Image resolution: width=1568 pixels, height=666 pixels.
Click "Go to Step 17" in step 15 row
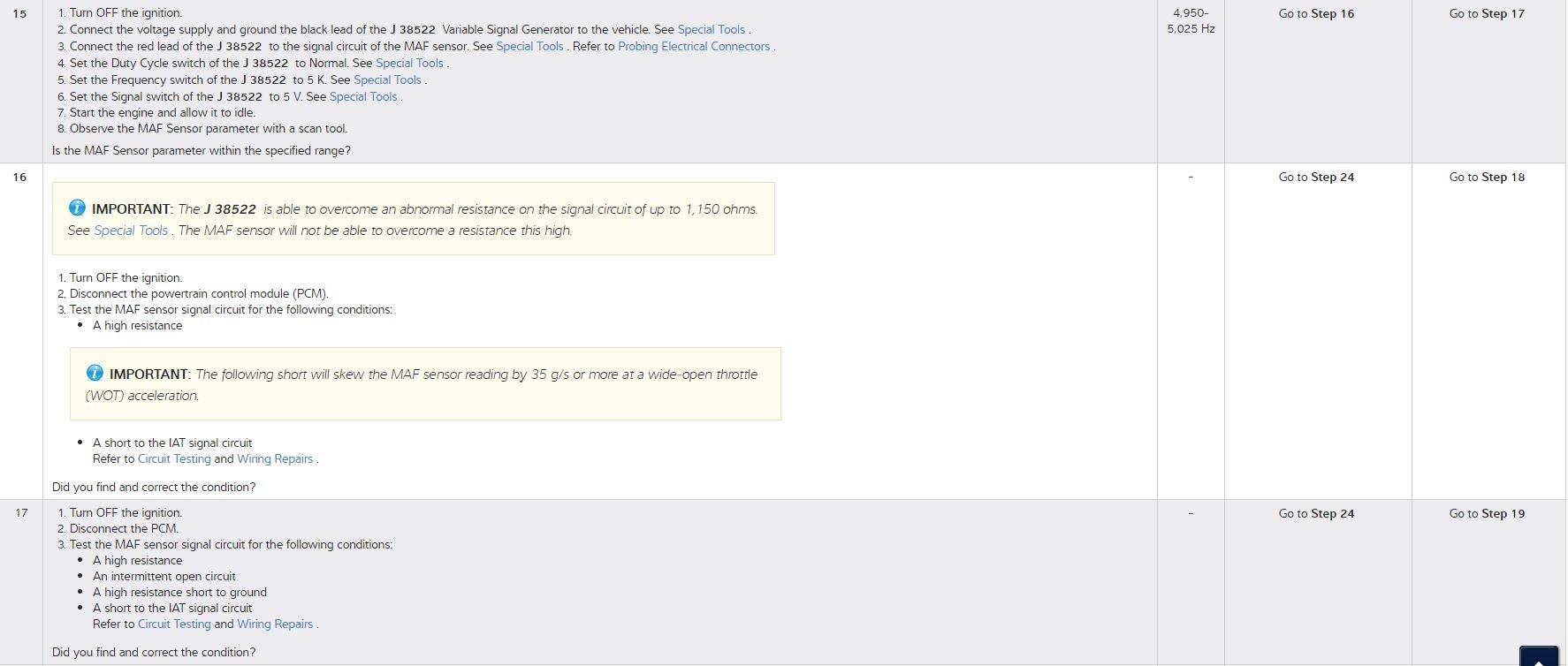[1487, 13]
